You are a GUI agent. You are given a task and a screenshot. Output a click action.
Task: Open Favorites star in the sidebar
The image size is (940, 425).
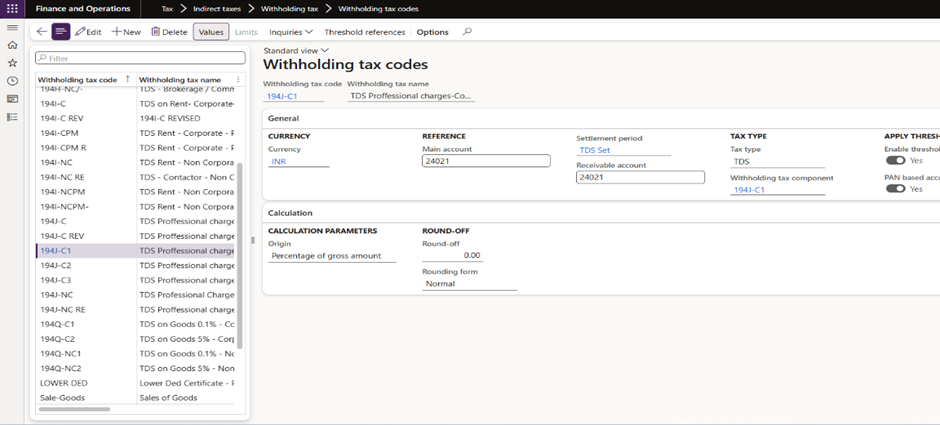tap(11, 63)
